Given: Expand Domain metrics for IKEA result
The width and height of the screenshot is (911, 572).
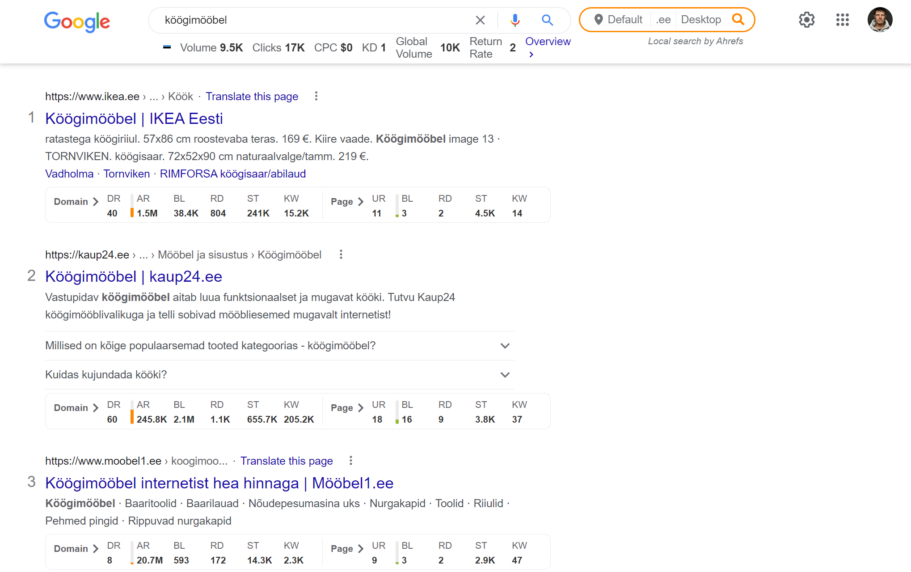Looking at the screenshot, I should [76, 202].
